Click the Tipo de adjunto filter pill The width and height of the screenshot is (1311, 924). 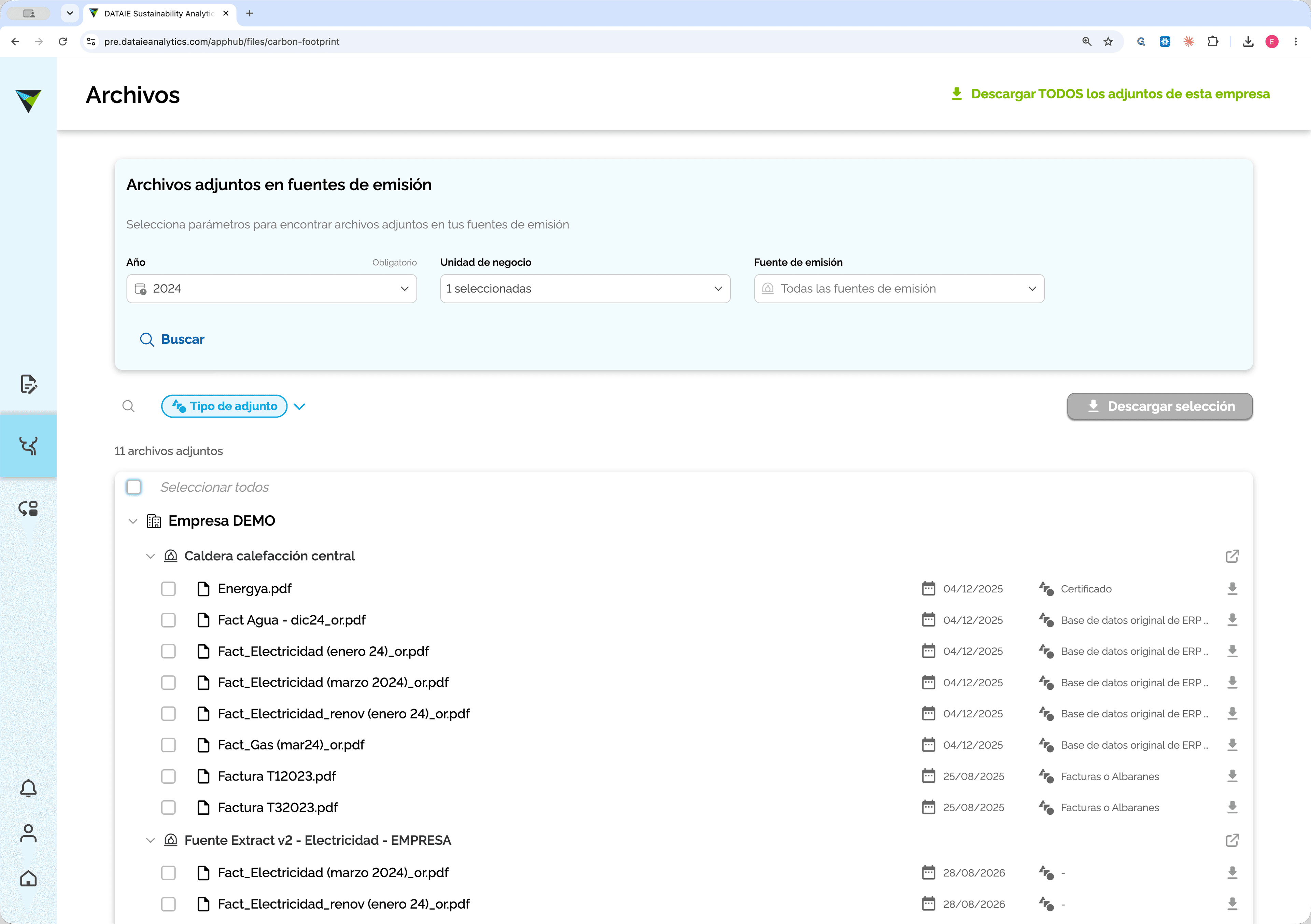point(224,406)
